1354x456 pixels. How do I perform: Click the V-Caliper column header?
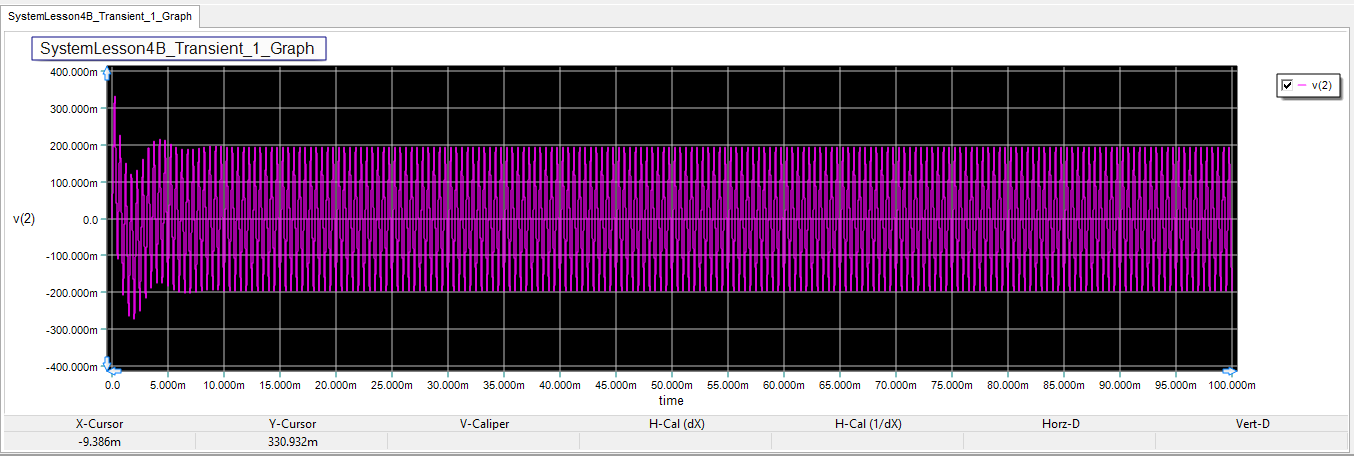coord(485,424)
